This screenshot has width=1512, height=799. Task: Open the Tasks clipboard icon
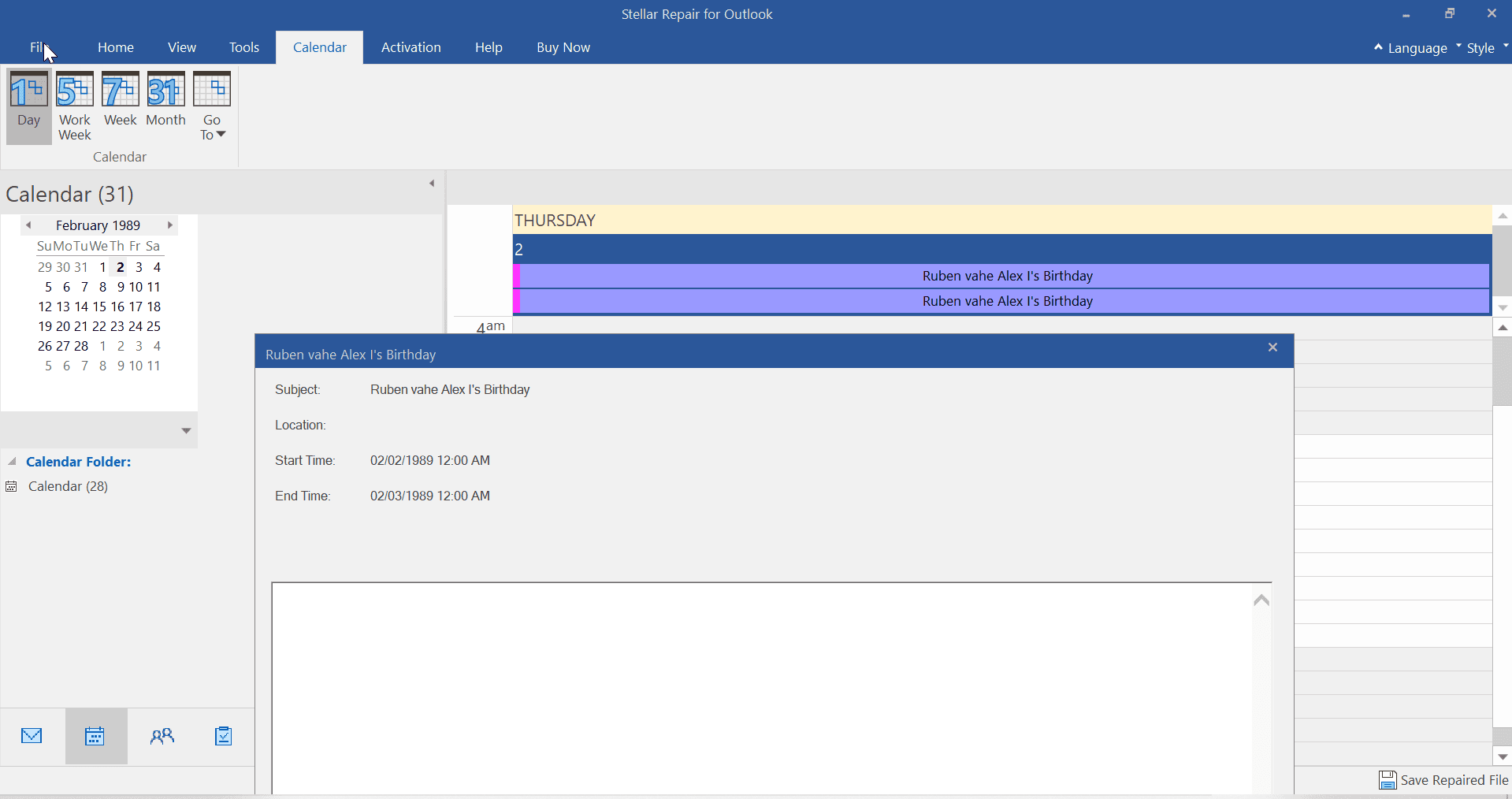tap(223, 736)
